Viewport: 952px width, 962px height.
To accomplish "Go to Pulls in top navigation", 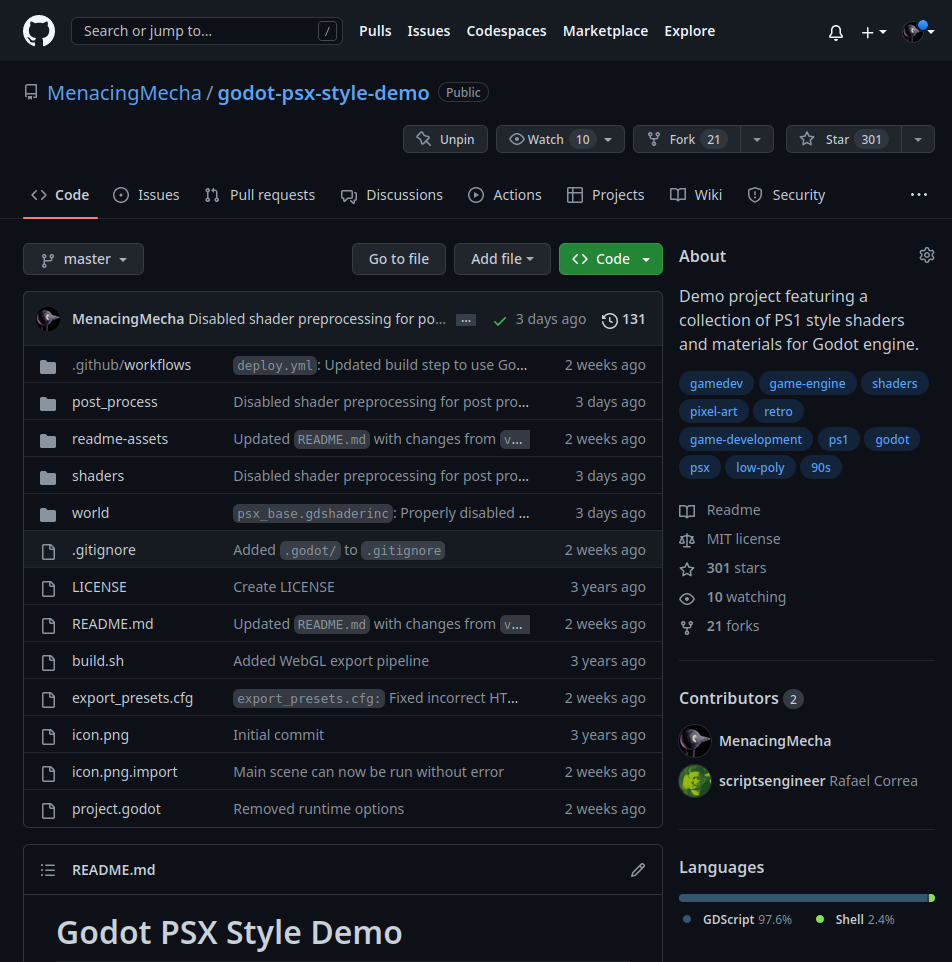I will pyautogui.click(x=375, y=31).
